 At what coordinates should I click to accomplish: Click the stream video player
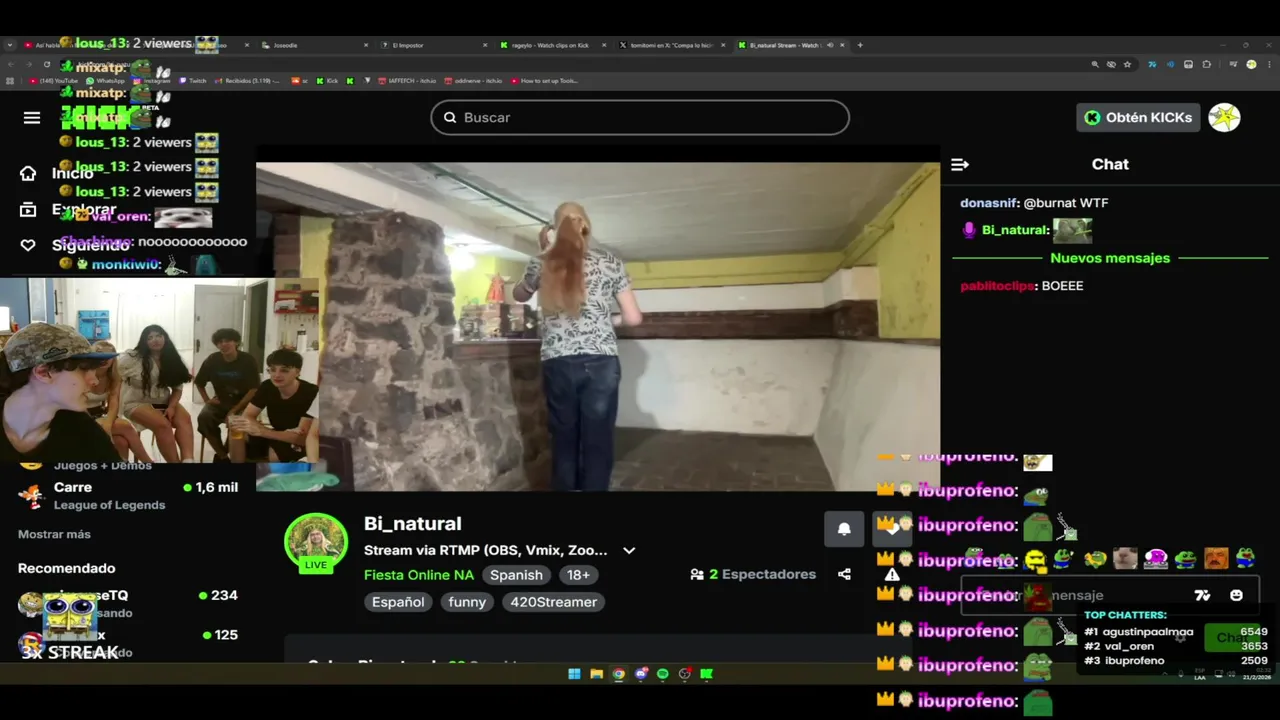point(598,326)
